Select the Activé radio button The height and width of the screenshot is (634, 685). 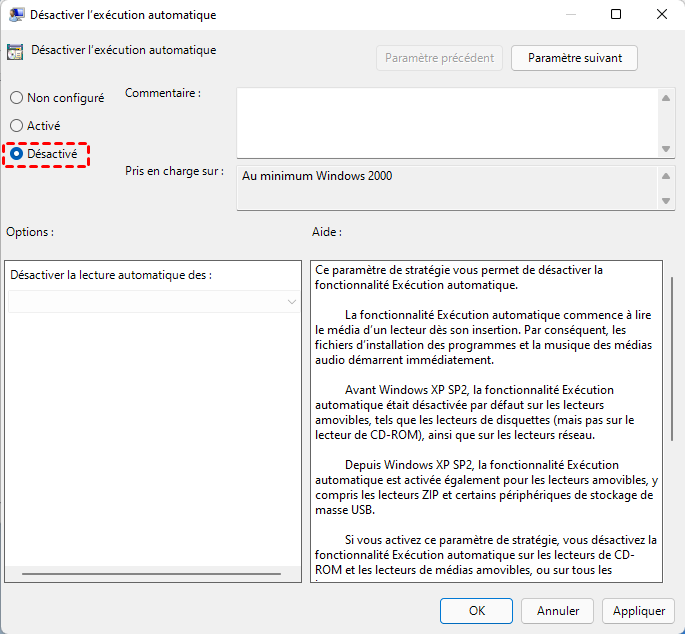click(17, 125)
